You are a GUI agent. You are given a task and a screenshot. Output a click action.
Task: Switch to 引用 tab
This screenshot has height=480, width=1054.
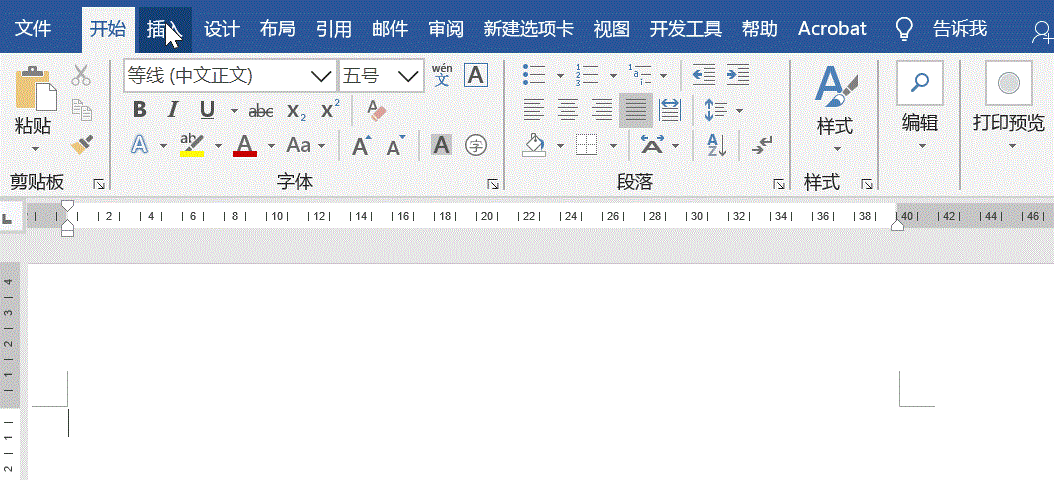[x=333, y=29]
